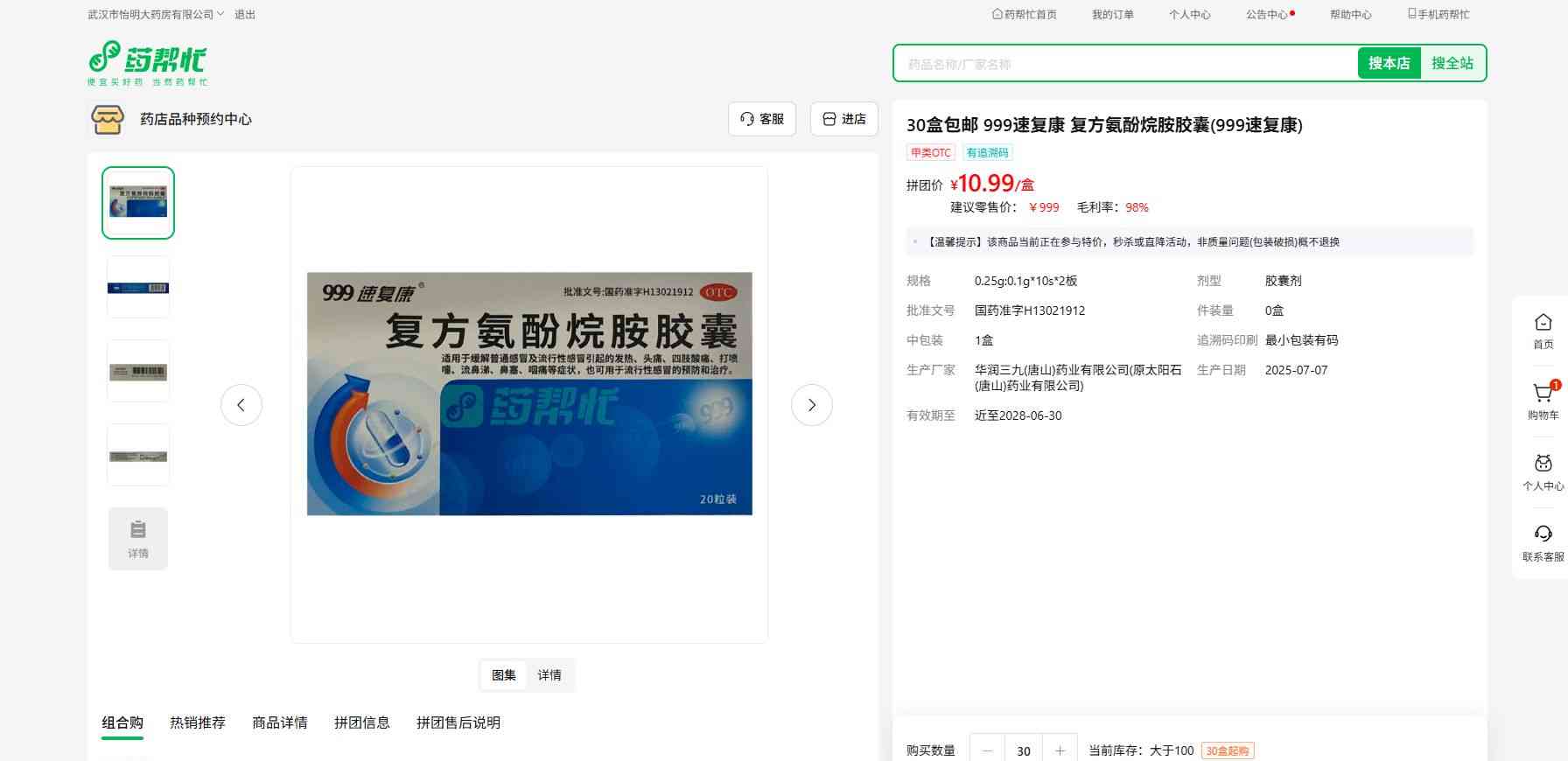This screenshot has width=1568, height=761.
Task: Switch to the 商品详情 tab
Action: coord(280,723)
